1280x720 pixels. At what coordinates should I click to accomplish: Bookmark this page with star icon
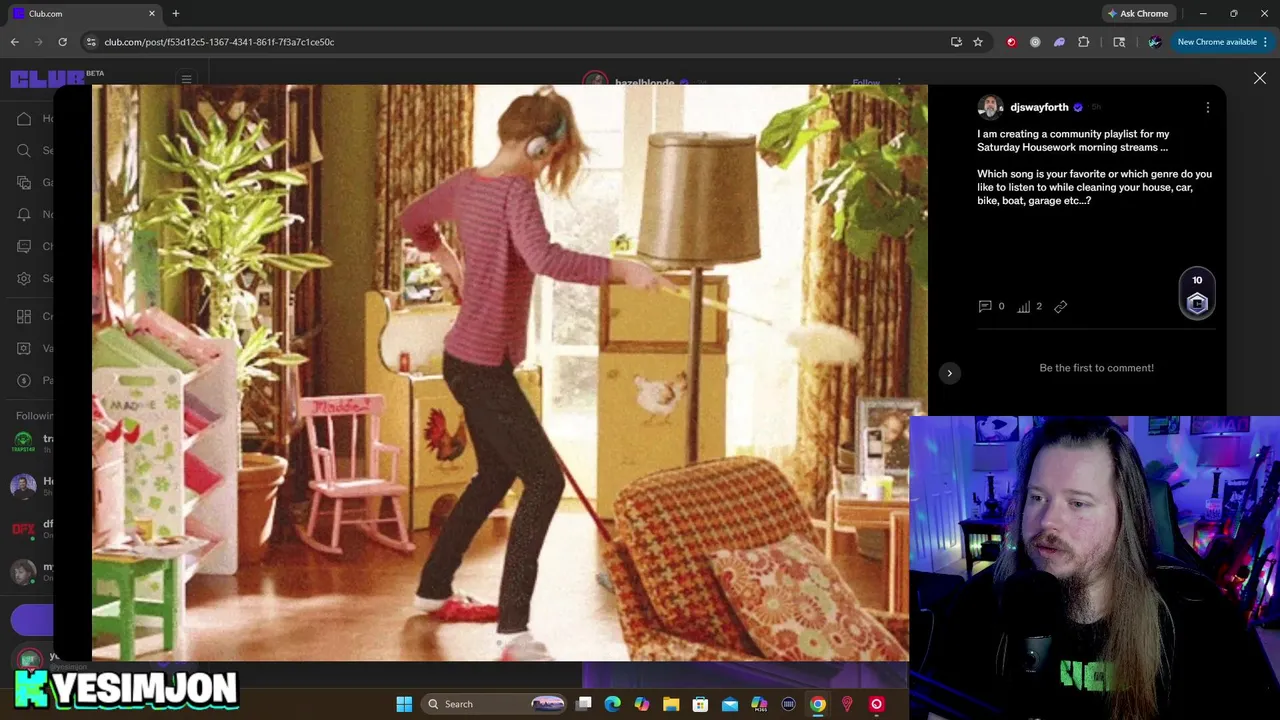point(978,42)
